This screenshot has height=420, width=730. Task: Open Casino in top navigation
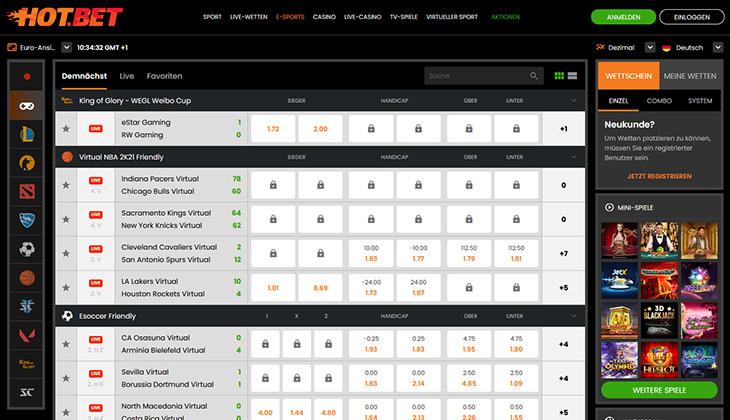[x=324, y=17]
